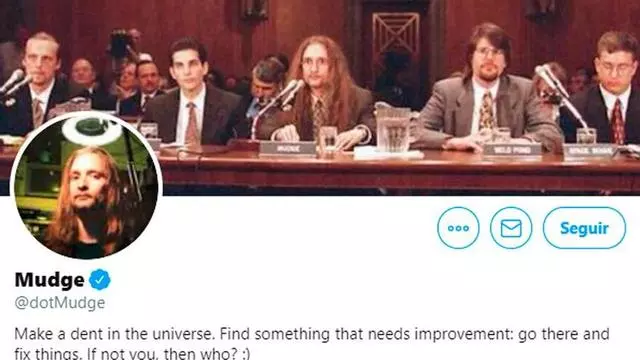Click the blue verified badge
Screen dimensions: 640x360
pyautogui.click(x=100, y=280)
